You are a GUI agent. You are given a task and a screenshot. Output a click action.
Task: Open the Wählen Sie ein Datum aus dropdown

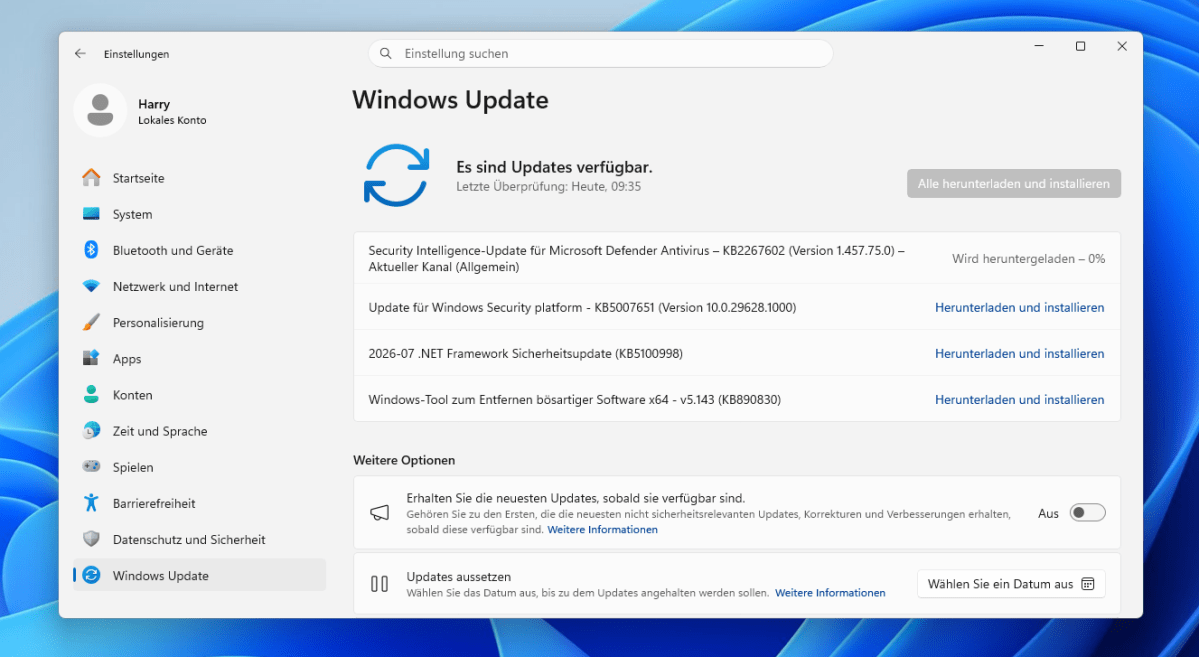1011,584
